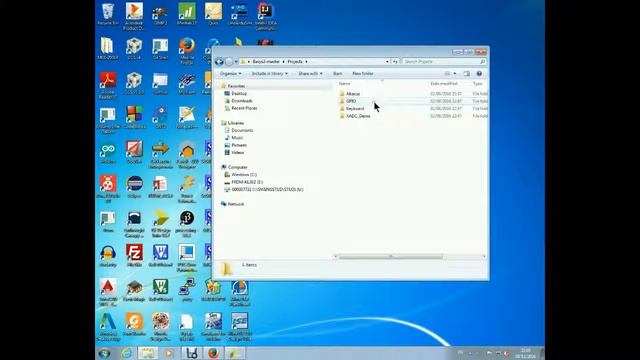
Task: Expand the breadcrumb arrow after Projects
Action: pos(306,62)
